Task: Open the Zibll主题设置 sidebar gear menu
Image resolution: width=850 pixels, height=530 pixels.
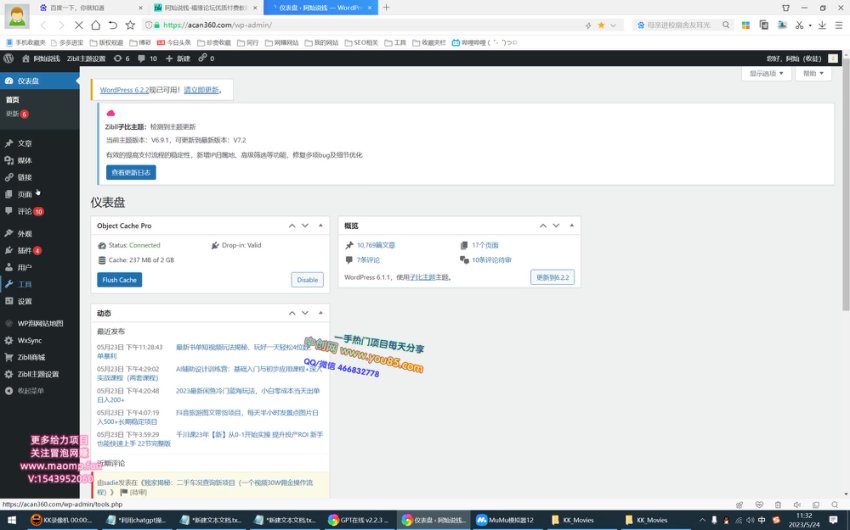Action: [40, 374]
